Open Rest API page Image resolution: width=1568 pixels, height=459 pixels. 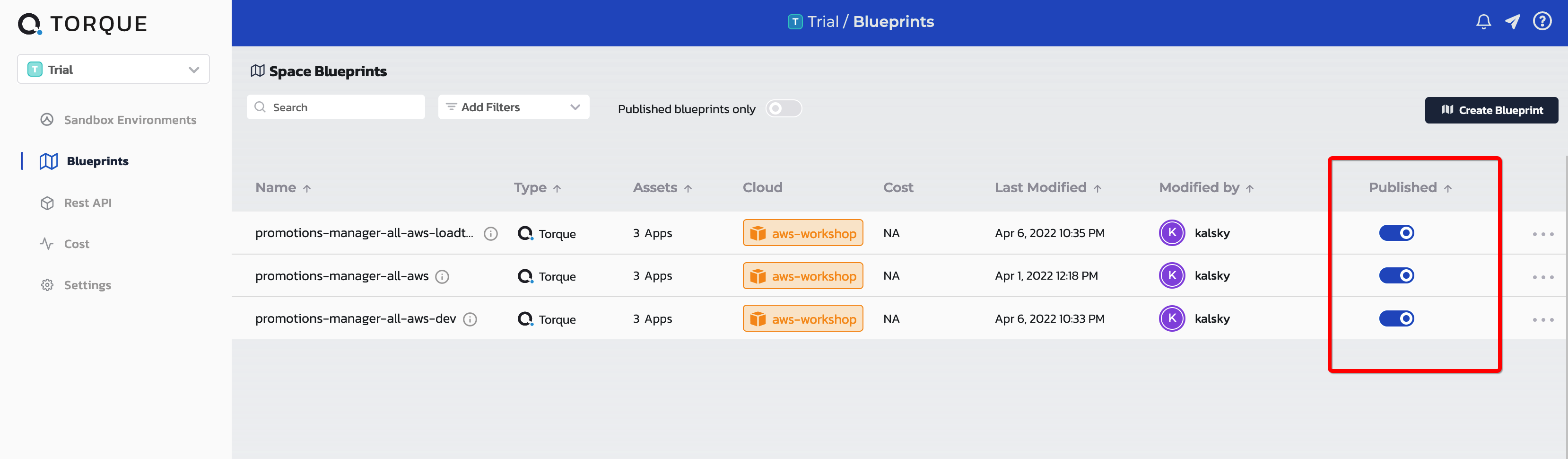[x=76, y=203]
